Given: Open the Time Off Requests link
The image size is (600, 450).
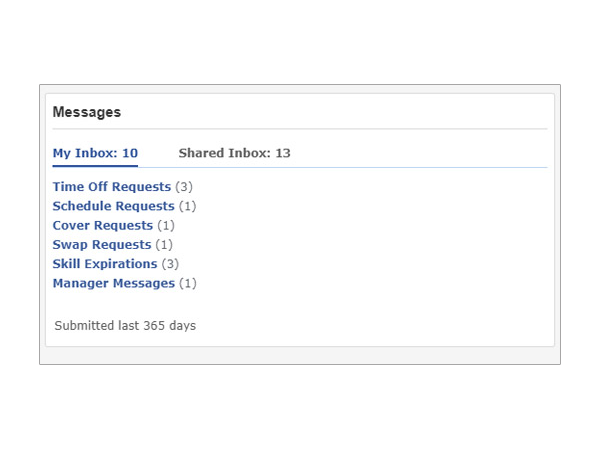Looking at the screenshot, I should pos(112,187).
